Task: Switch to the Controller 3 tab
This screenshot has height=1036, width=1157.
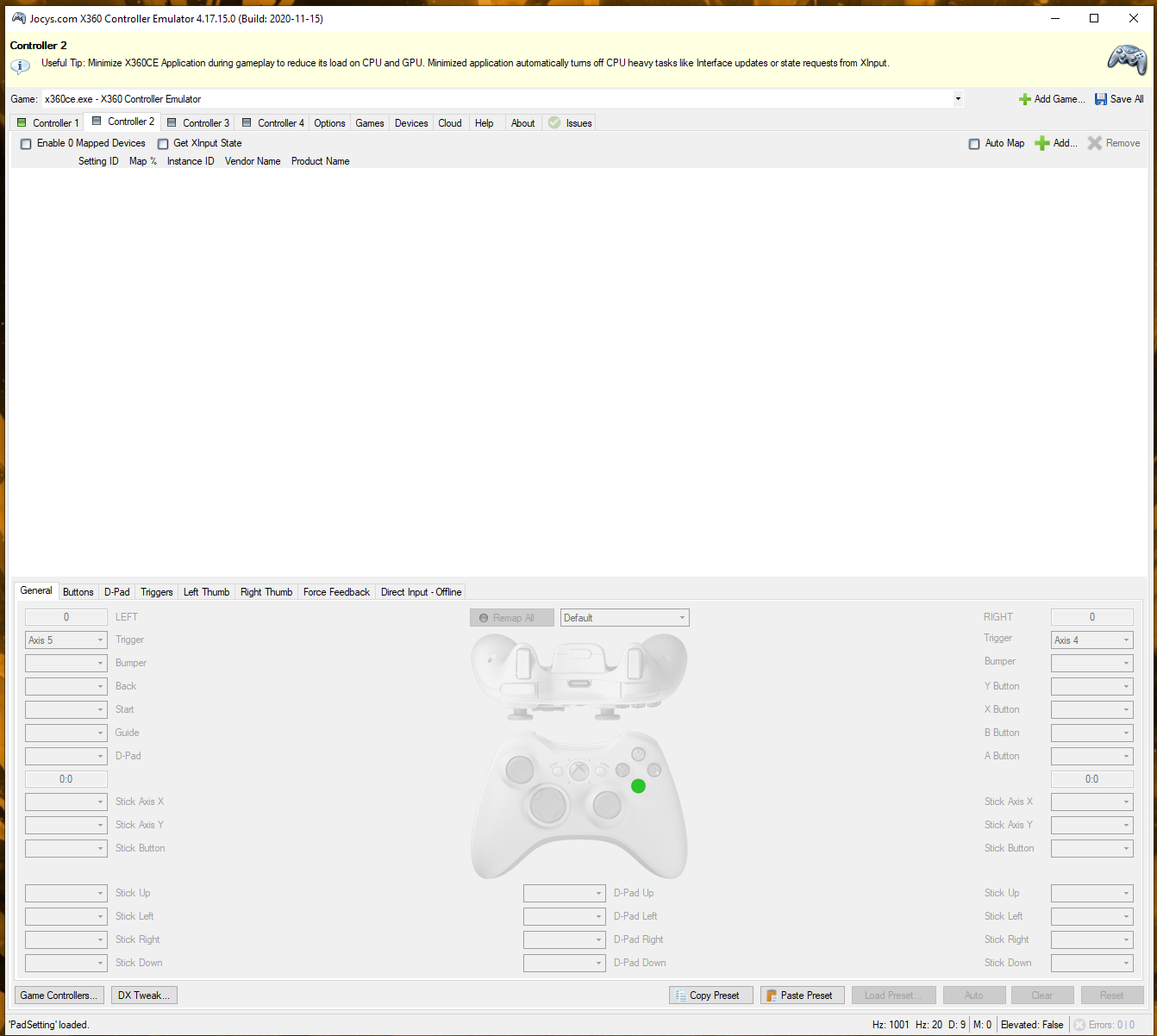Action: 197,123
